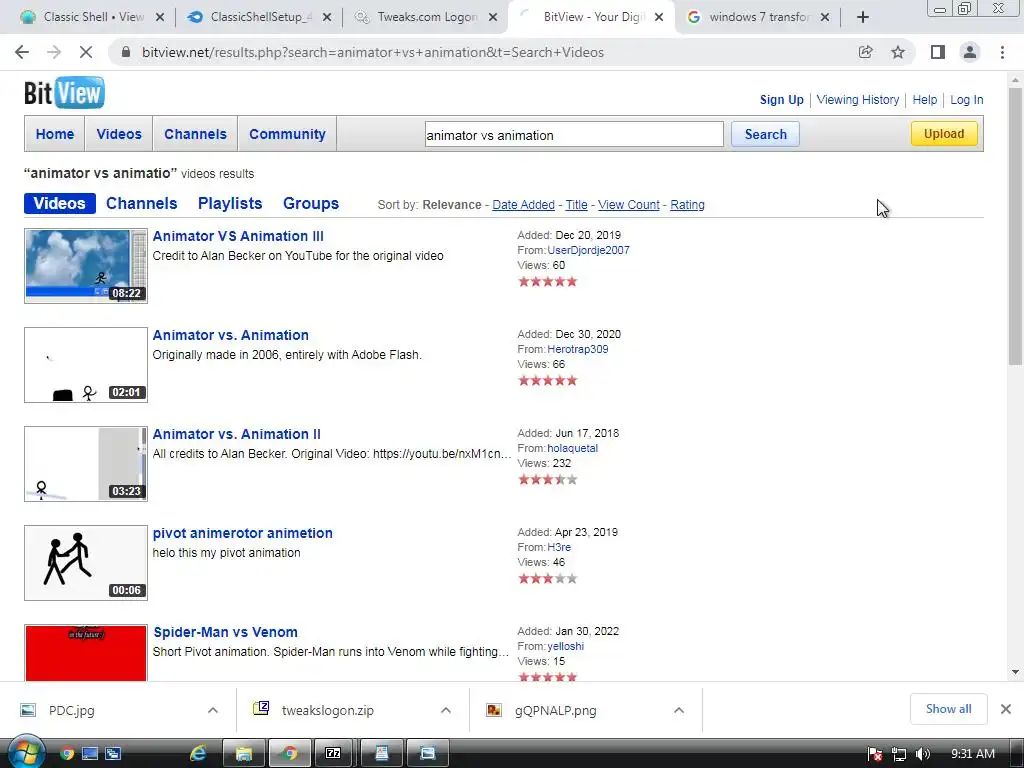
Task: Open the Windows Start orb
Action: coord(25,752)
